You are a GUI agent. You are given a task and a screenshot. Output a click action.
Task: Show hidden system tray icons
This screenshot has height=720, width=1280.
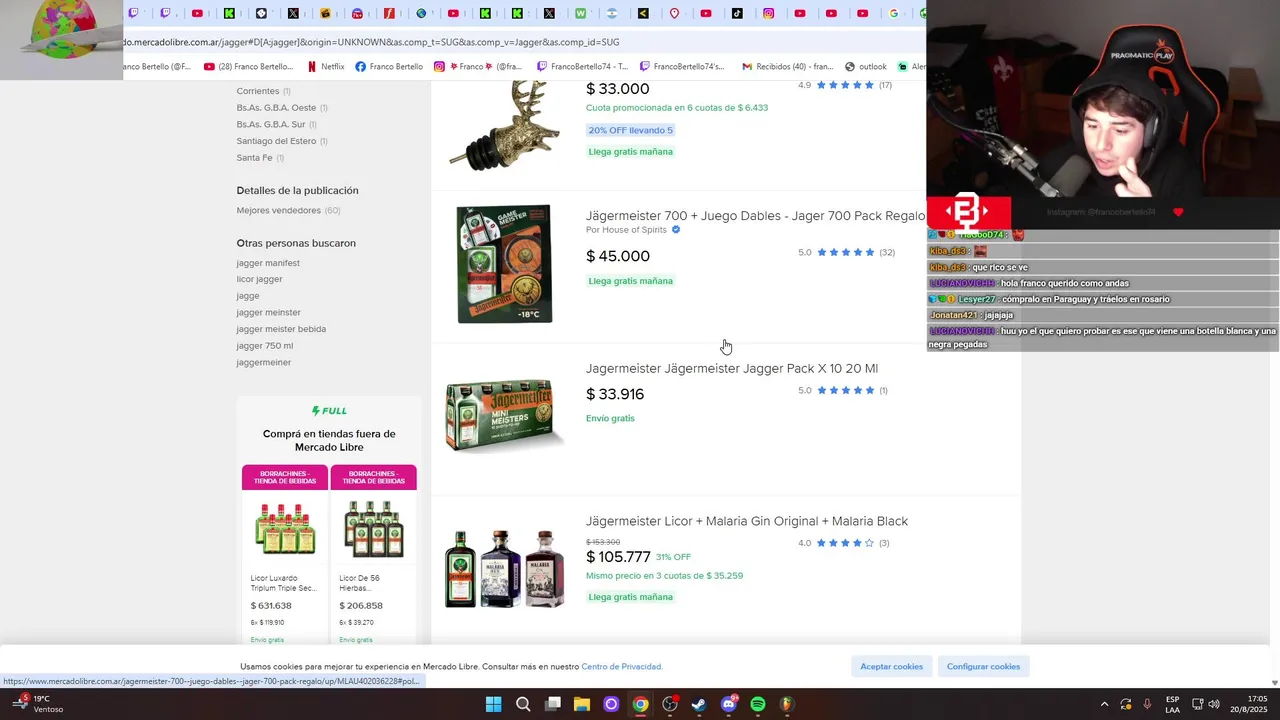click(x=1104, y=704)
